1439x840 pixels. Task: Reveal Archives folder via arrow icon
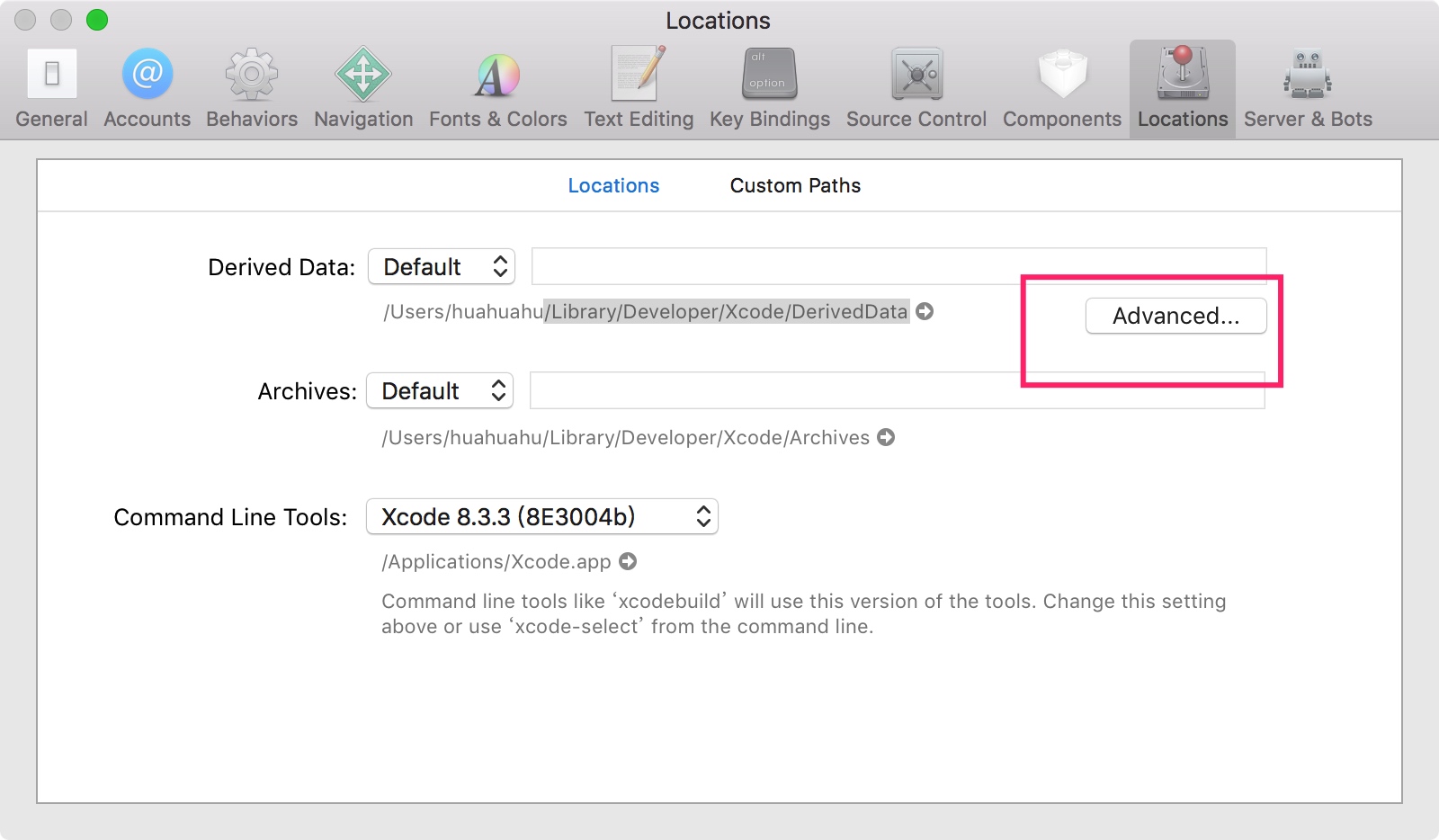click(886, 437)
